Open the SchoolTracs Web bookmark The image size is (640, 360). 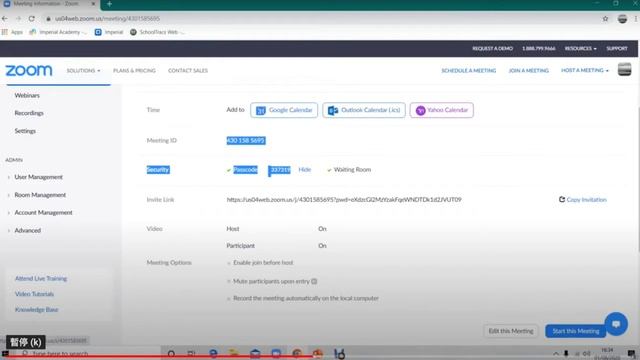[157, 32]
